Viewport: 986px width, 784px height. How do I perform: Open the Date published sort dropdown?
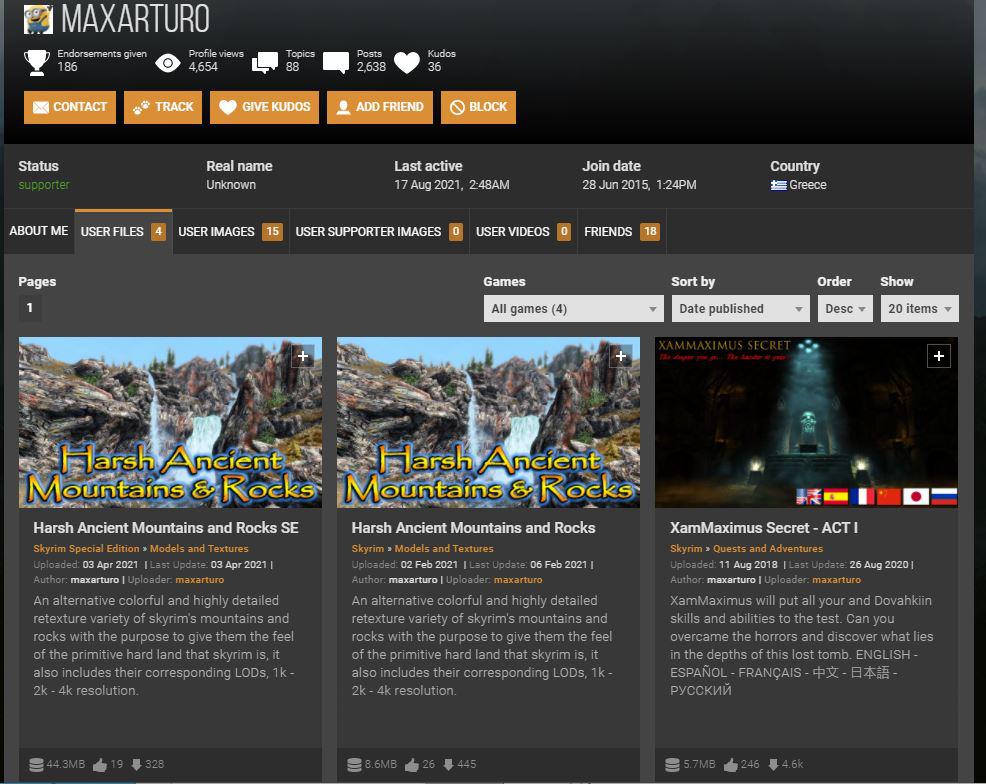[x=740, y=308]
